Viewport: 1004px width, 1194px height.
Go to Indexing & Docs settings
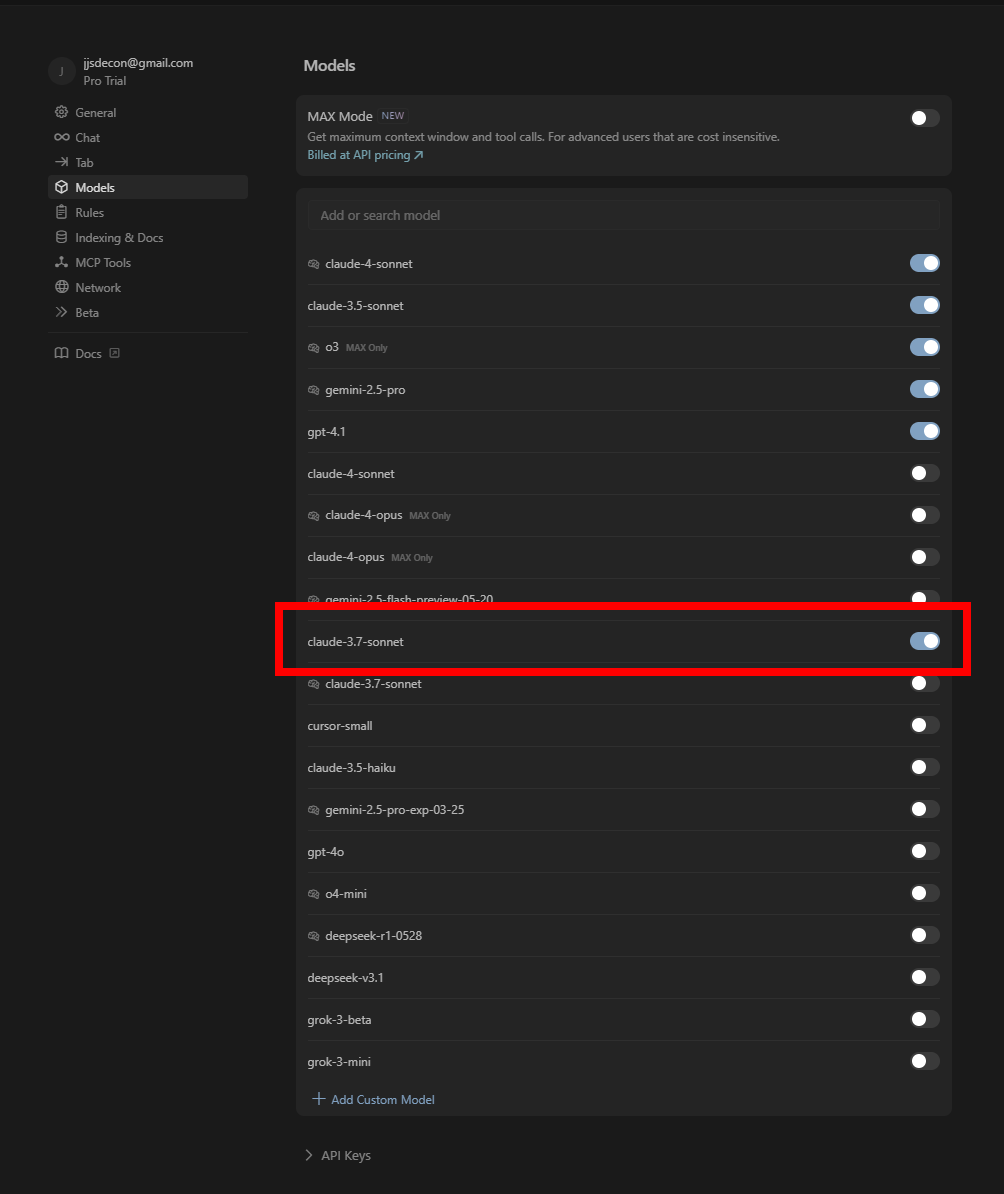coord(148,238)
